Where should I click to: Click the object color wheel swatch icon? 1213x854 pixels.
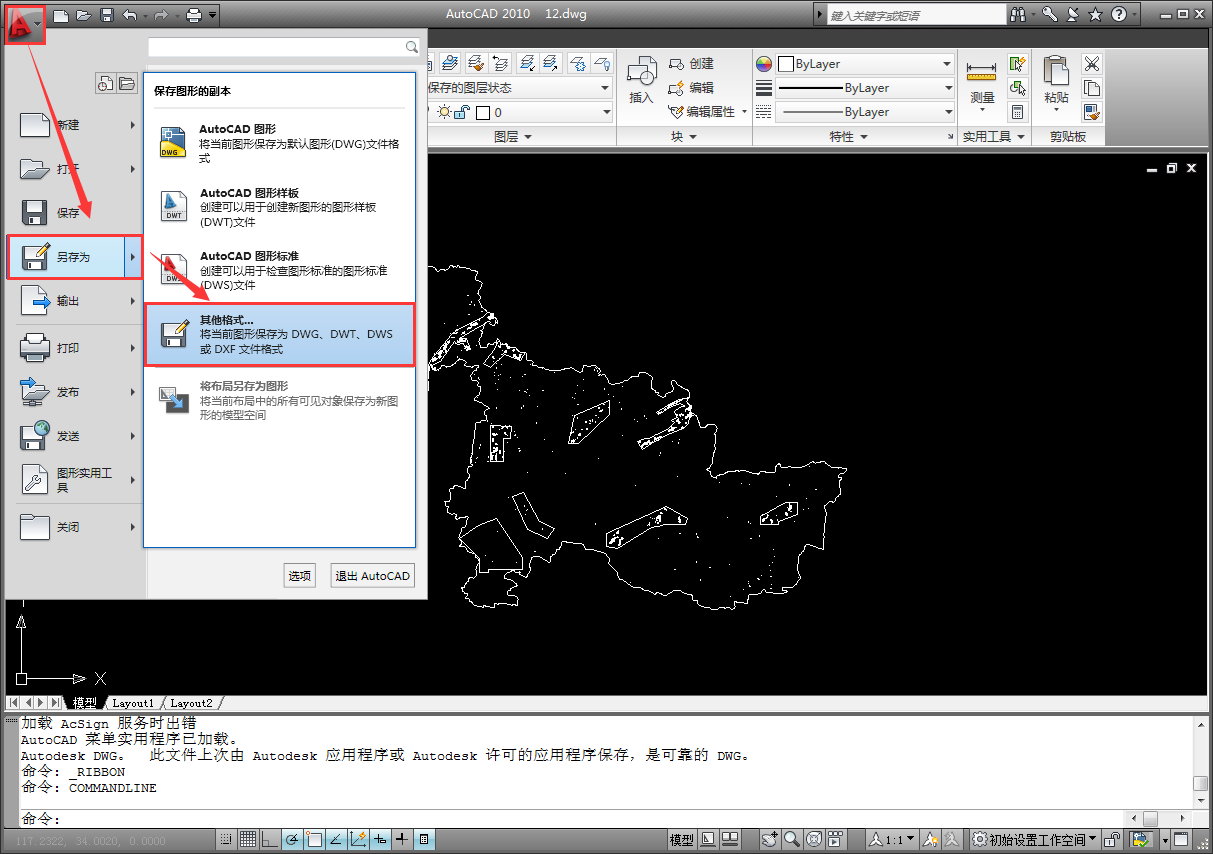point(764,64)
